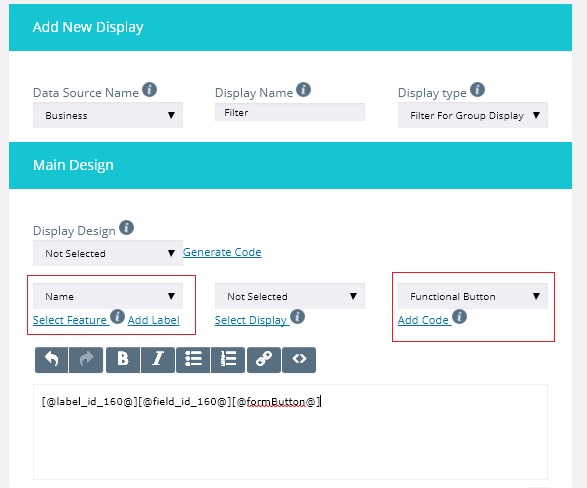Viewport: 587px width, 488px height.
Task: Click the undo icon in editor toolbar
Action: point(52,360)
